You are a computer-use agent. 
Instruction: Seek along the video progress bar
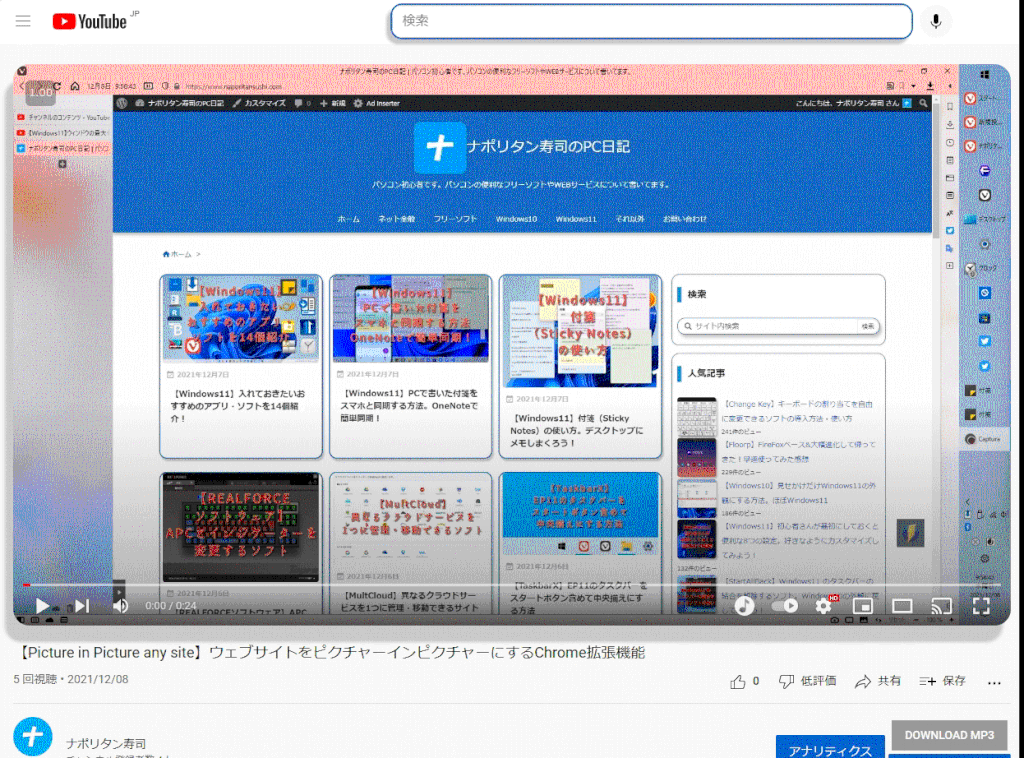(x=511, y=585)
